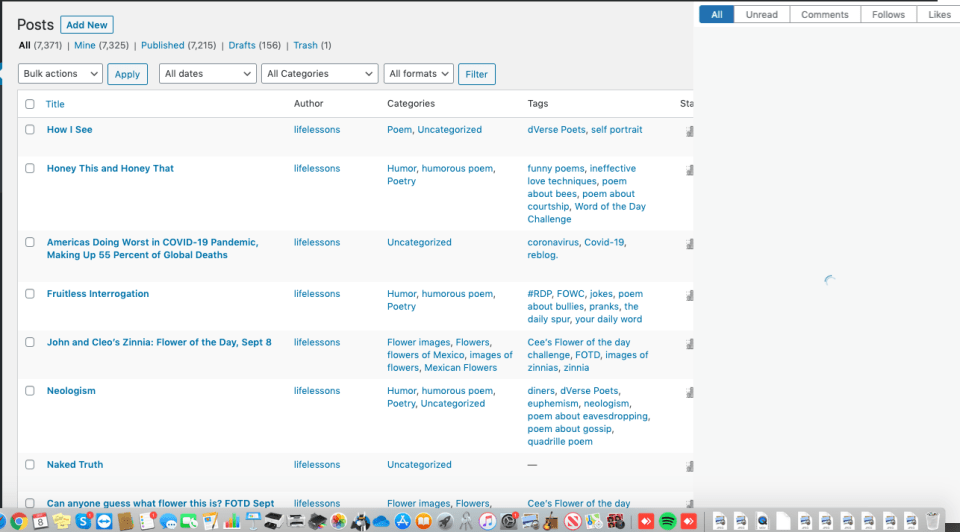960x532 pixels.
Task: Toggle the select-all checkbox in table header
Action: (30, 104)
